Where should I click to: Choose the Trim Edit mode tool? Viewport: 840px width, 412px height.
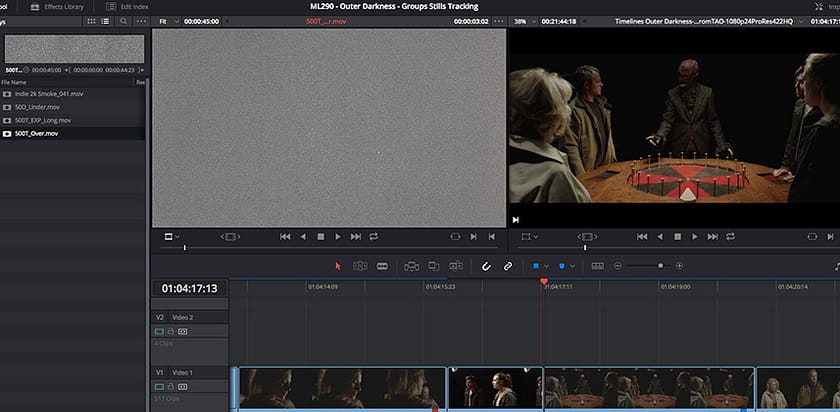[x=360, y=266]
